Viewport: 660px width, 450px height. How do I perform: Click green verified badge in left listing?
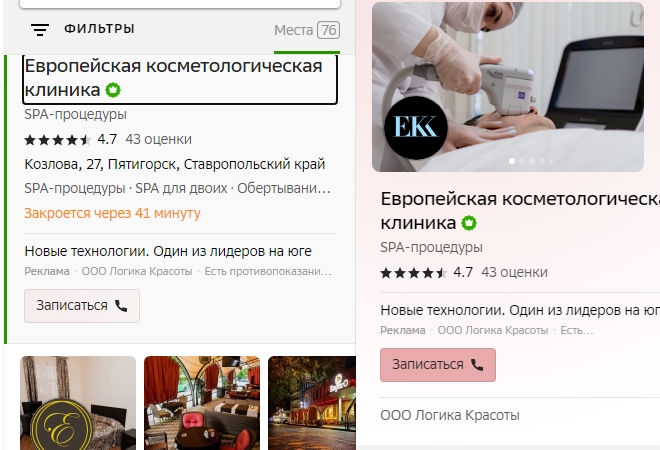pyautogui.click(x=113, y=90)
